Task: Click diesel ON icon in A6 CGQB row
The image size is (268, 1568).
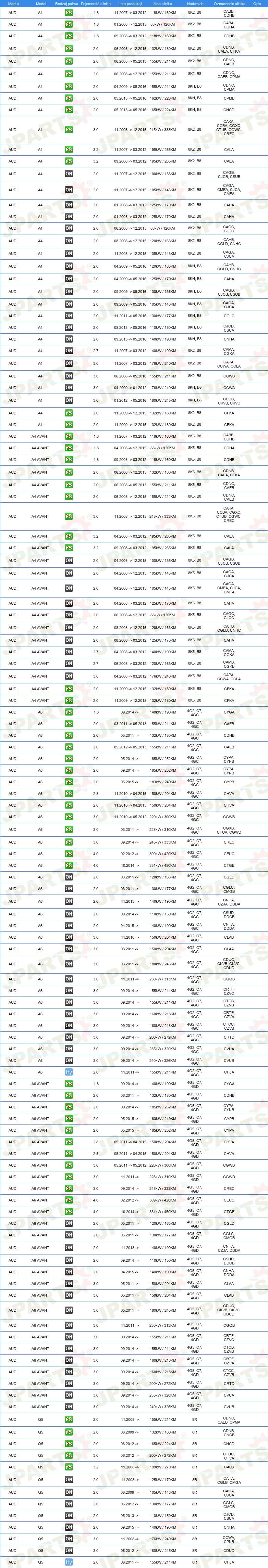Action: click(x=69, y=979)
